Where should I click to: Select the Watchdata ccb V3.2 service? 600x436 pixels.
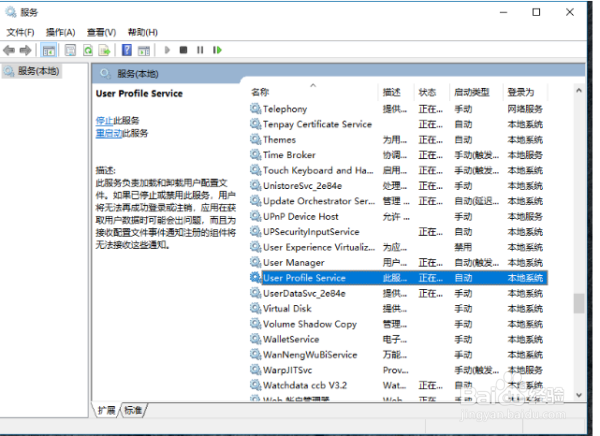[x=399, y=385]
